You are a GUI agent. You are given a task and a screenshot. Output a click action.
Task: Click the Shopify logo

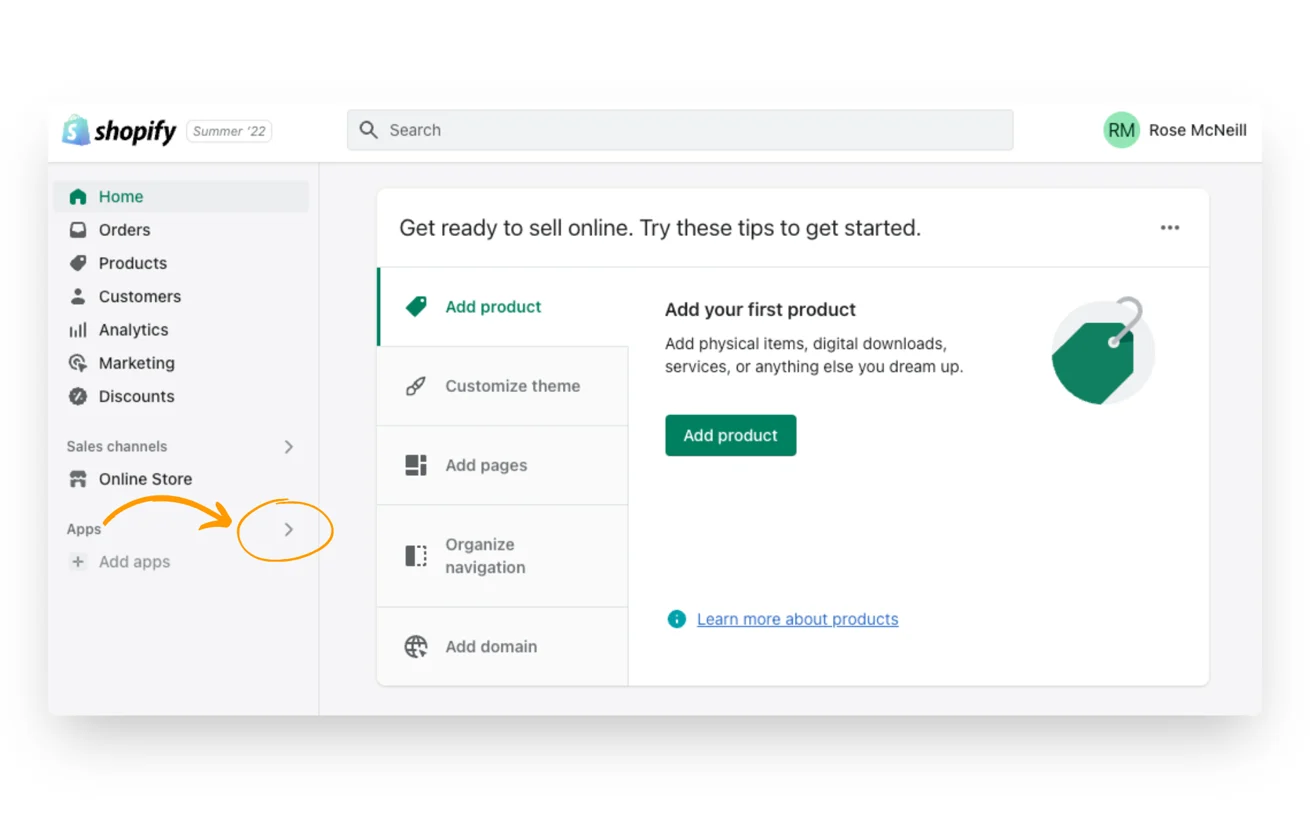119,130
